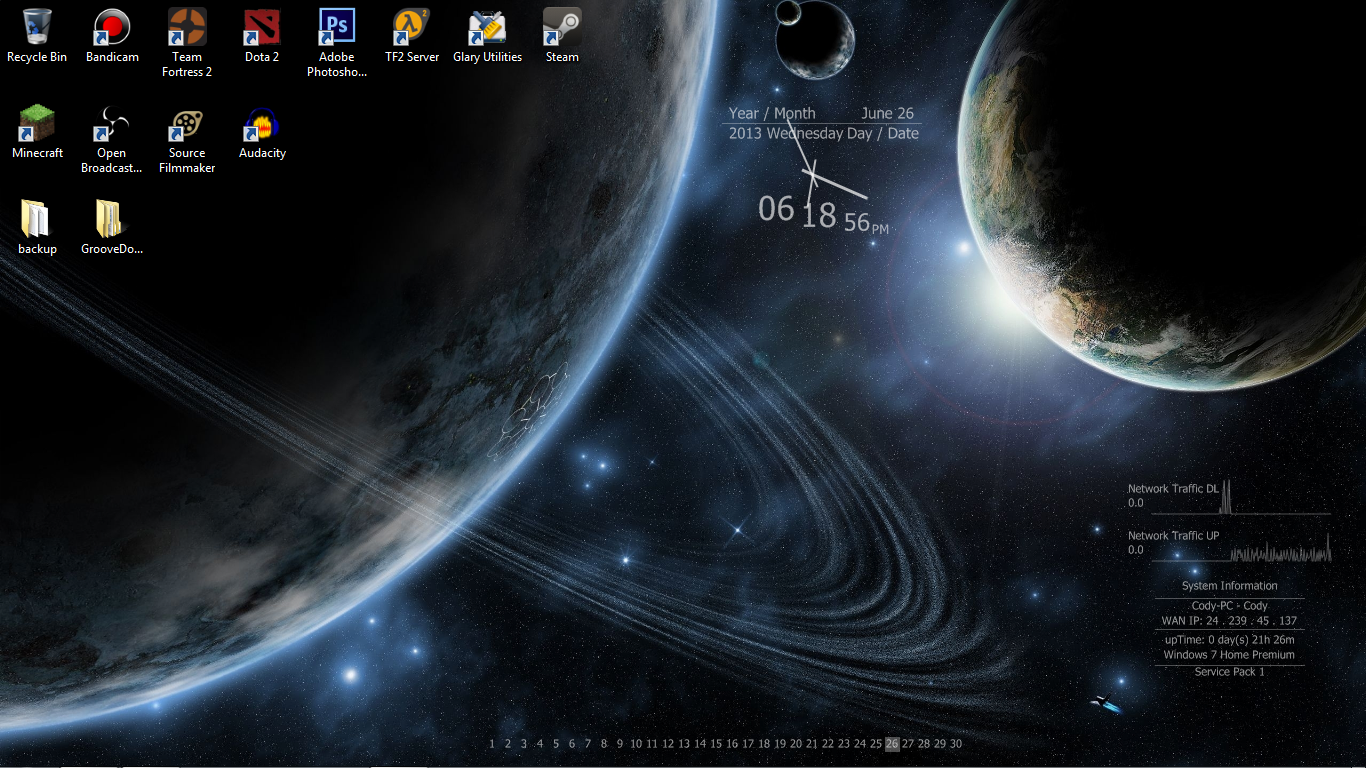The width and height of the screenshot is (1366, 768).
Task: Open the Recycle Bin icon
Action: tap(37, 27)
